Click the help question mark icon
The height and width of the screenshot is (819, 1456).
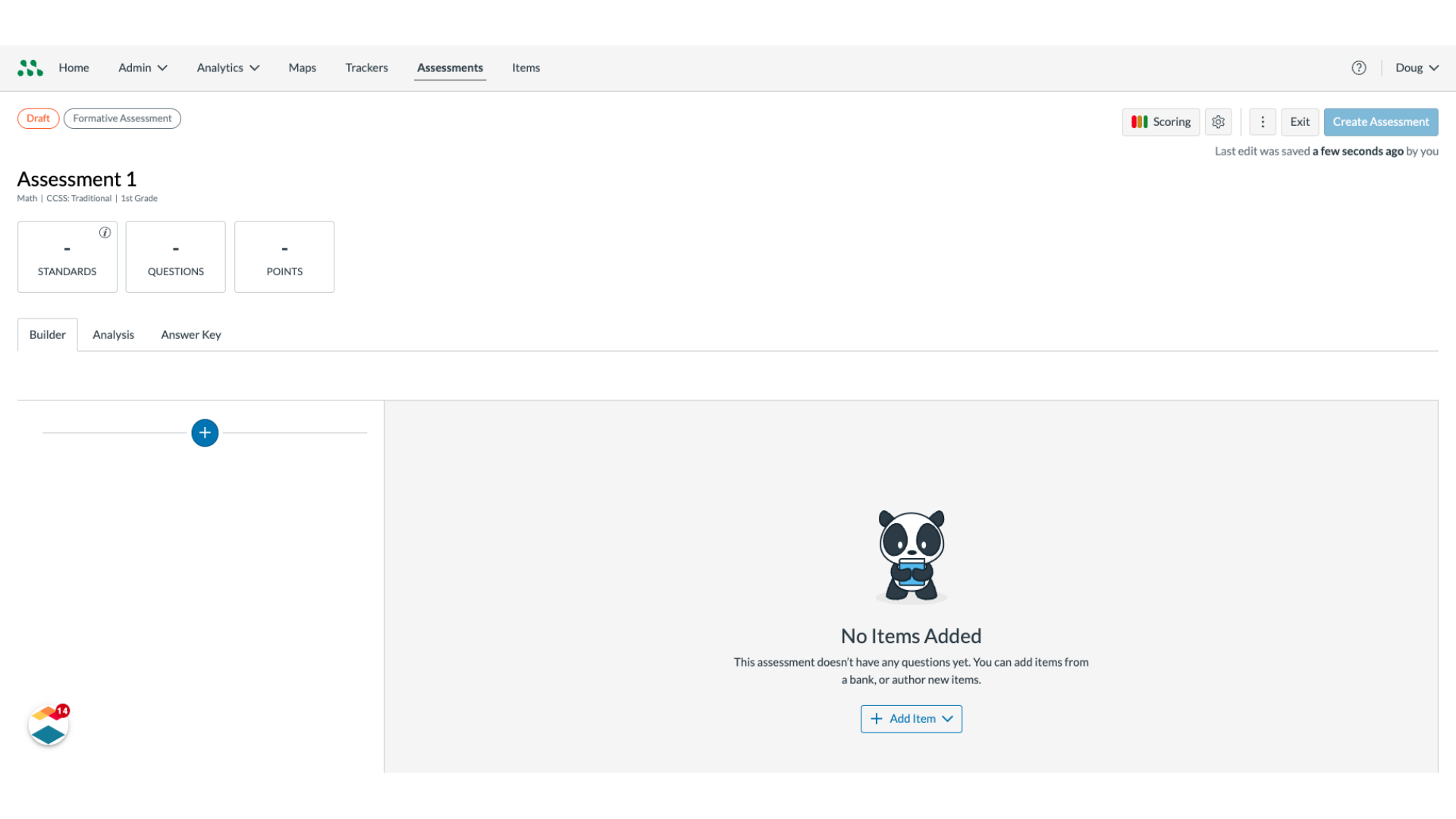click(x=1359, y=67)
